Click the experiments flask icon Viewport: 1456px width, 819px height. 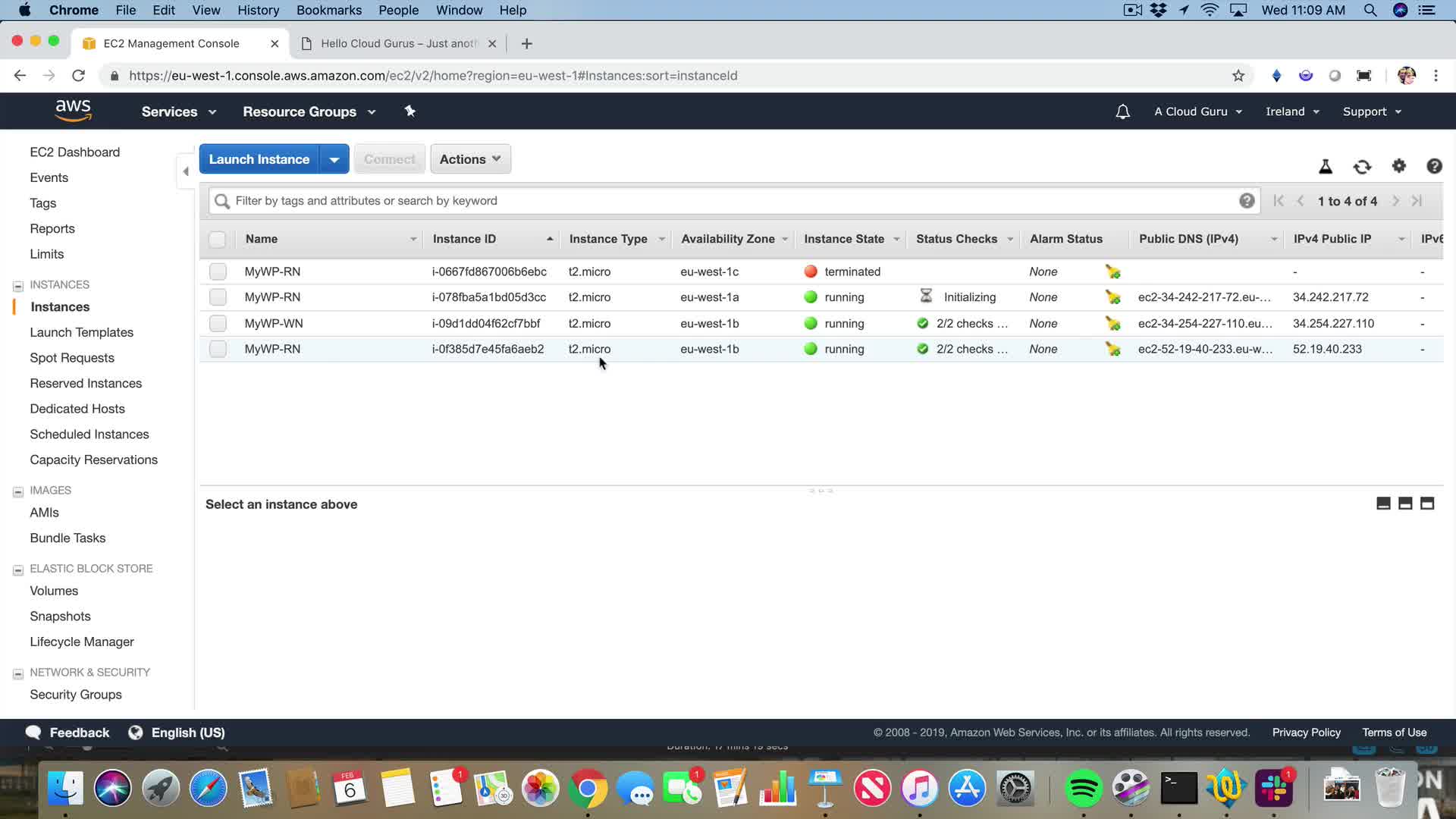click(x=1326, y=167)
